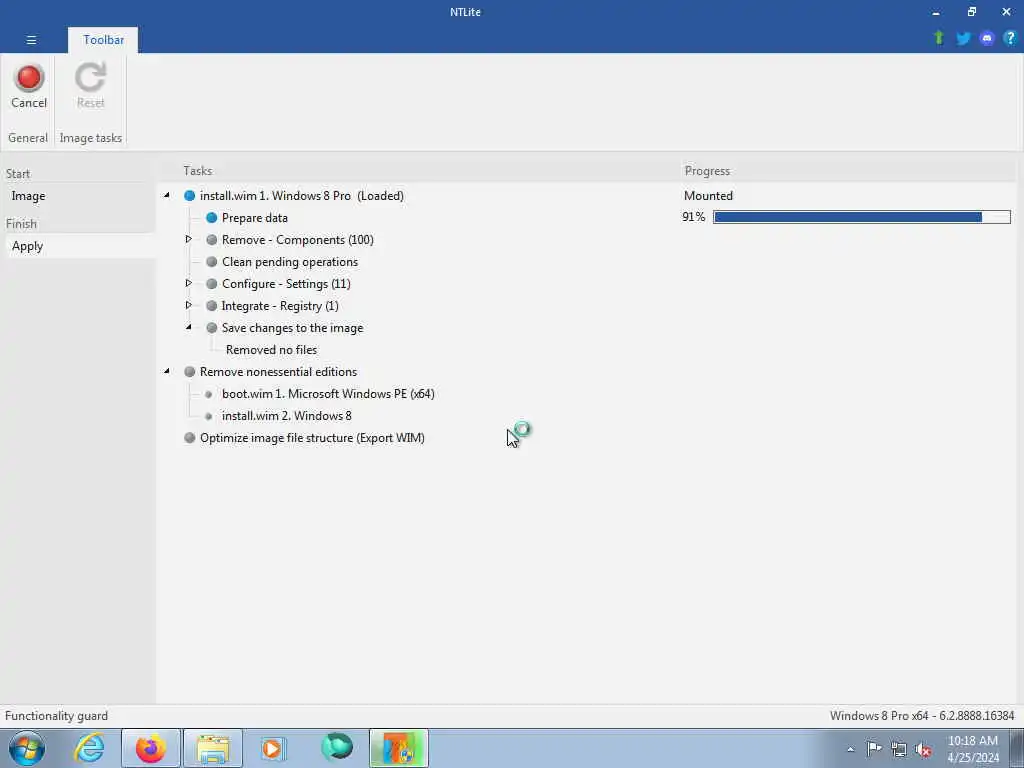Click the muted volume tray icon
Image resolution: width=1024 pixels, height=768 pixels.
point(923,749)
